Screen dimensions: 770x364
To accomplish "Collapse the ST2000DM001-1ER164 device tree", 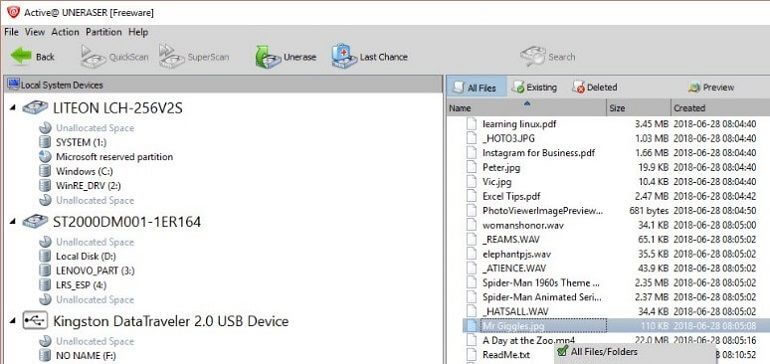I will tap(13, 222).
